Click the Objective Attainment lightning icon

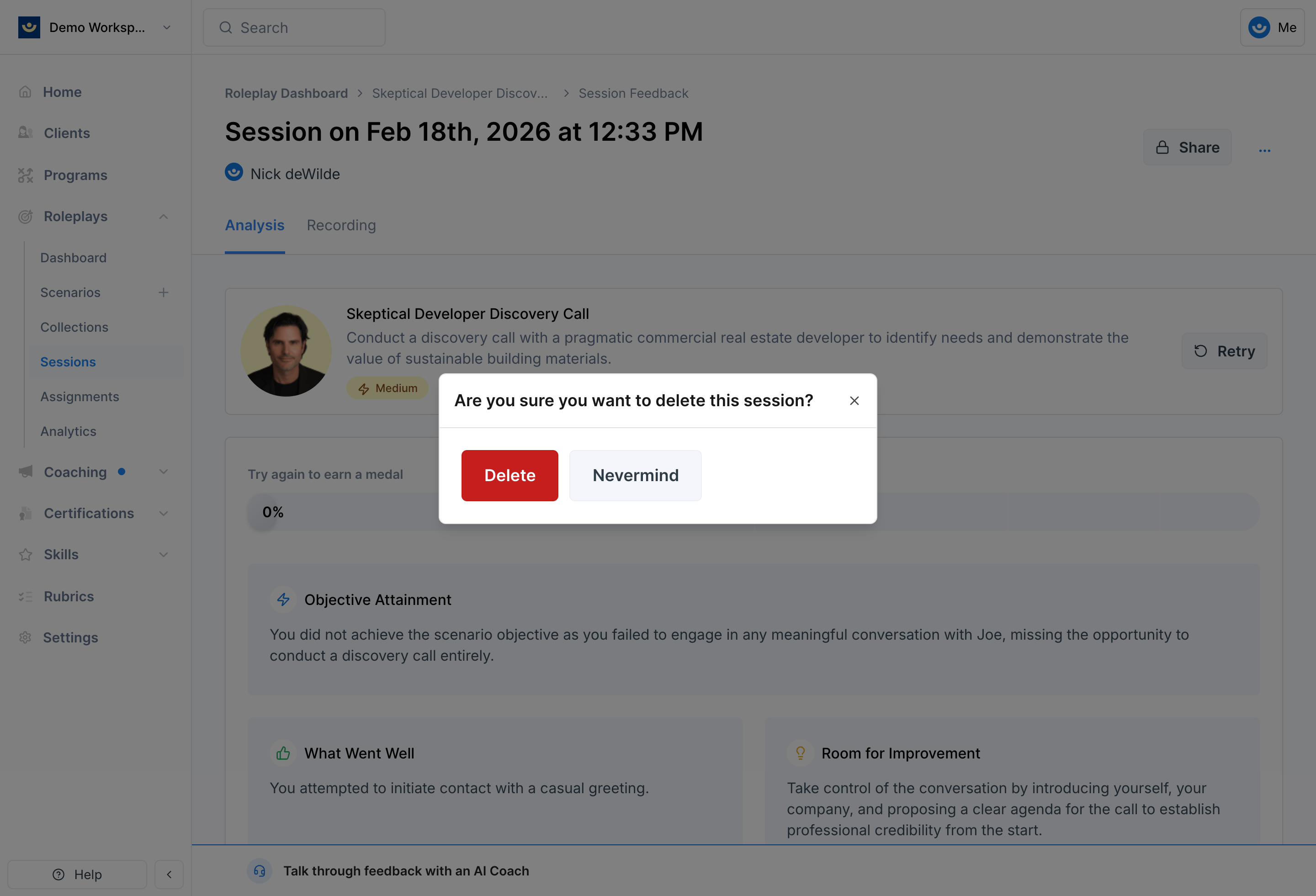[x=283, y=599]
